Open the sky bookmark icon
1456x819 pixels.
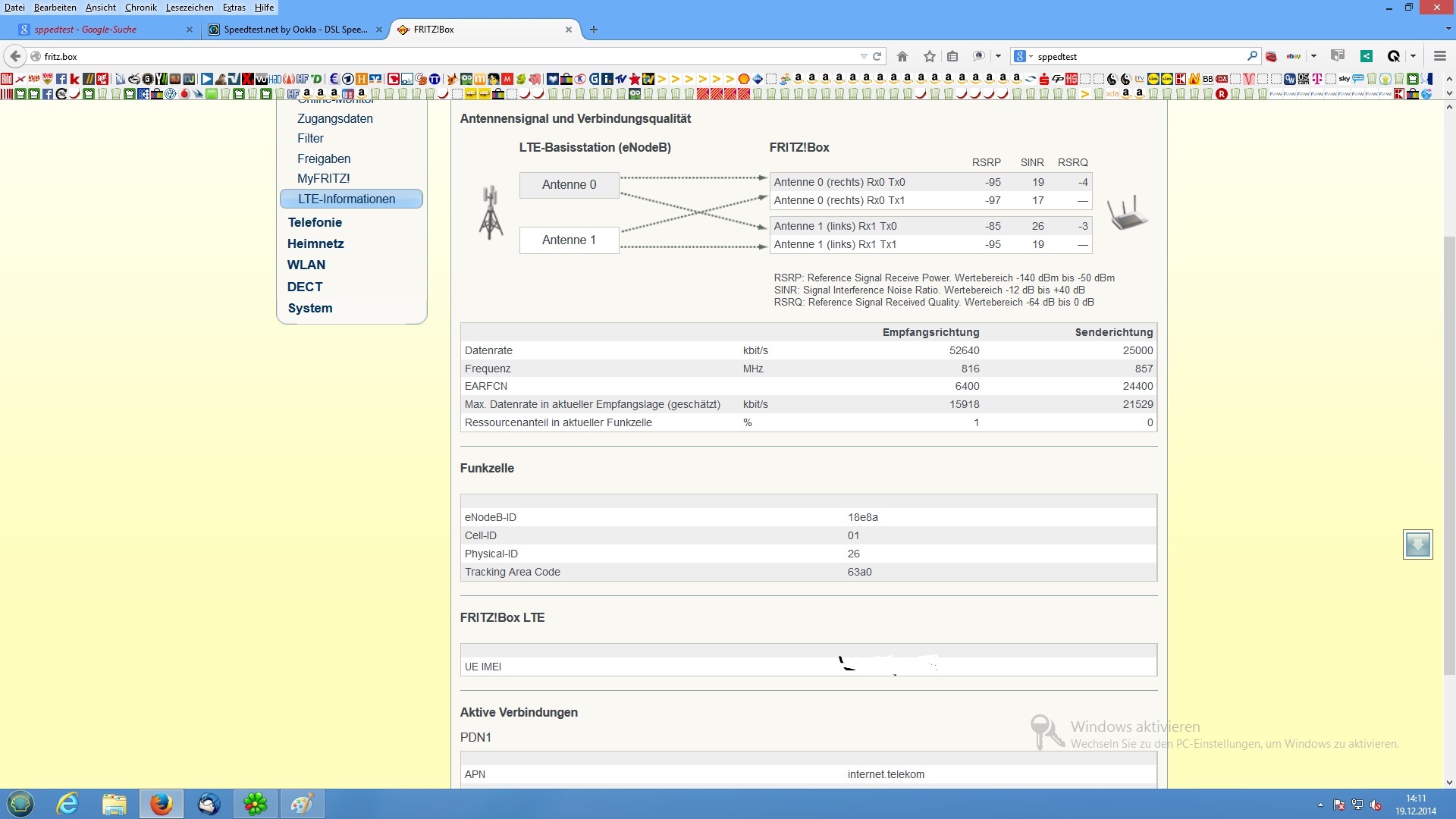(1345, 79)
